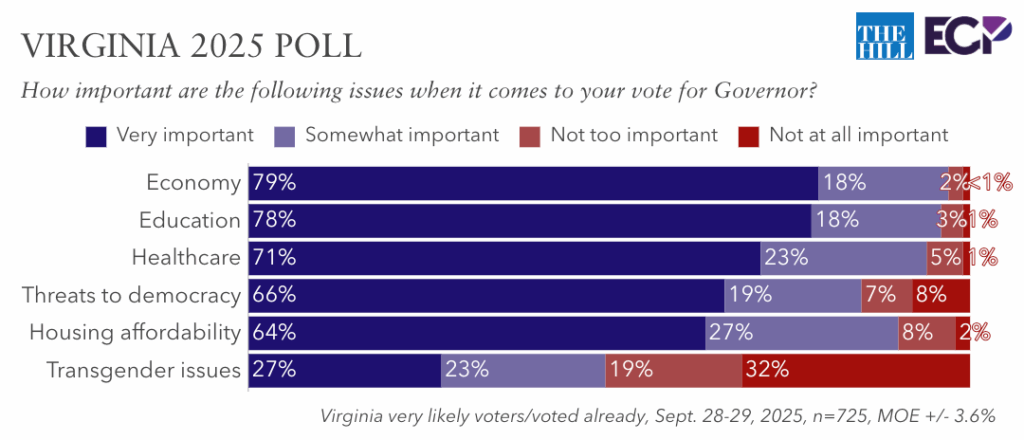Select Threats to democracy 66% bar
The image size is (1024, 440).
pos(486,295)
